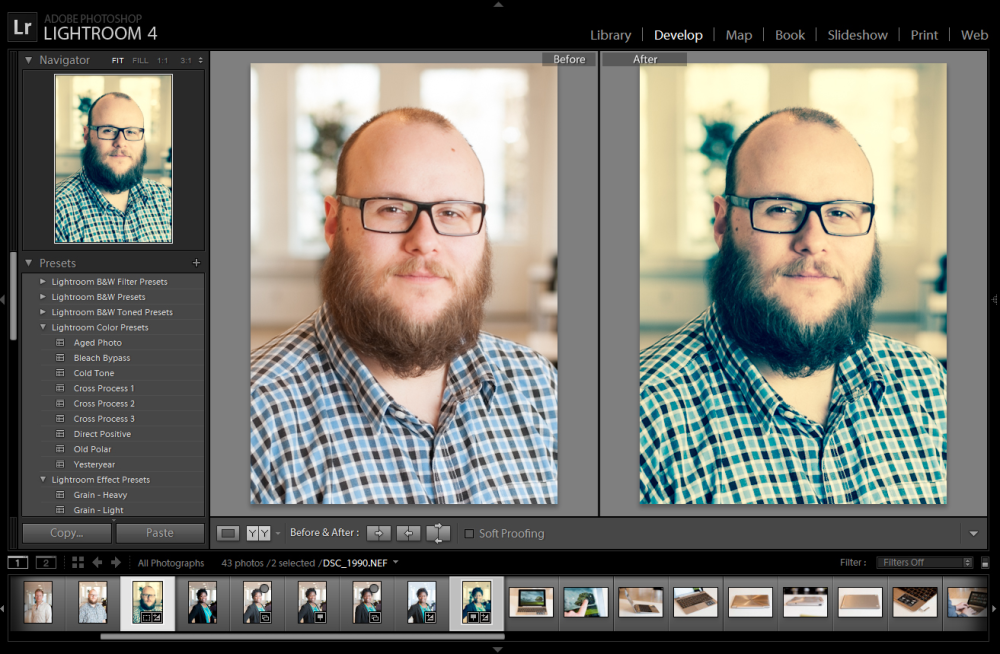Swap Before and After settings icon
The image size is (1000, 654).
tap(438, 533)
